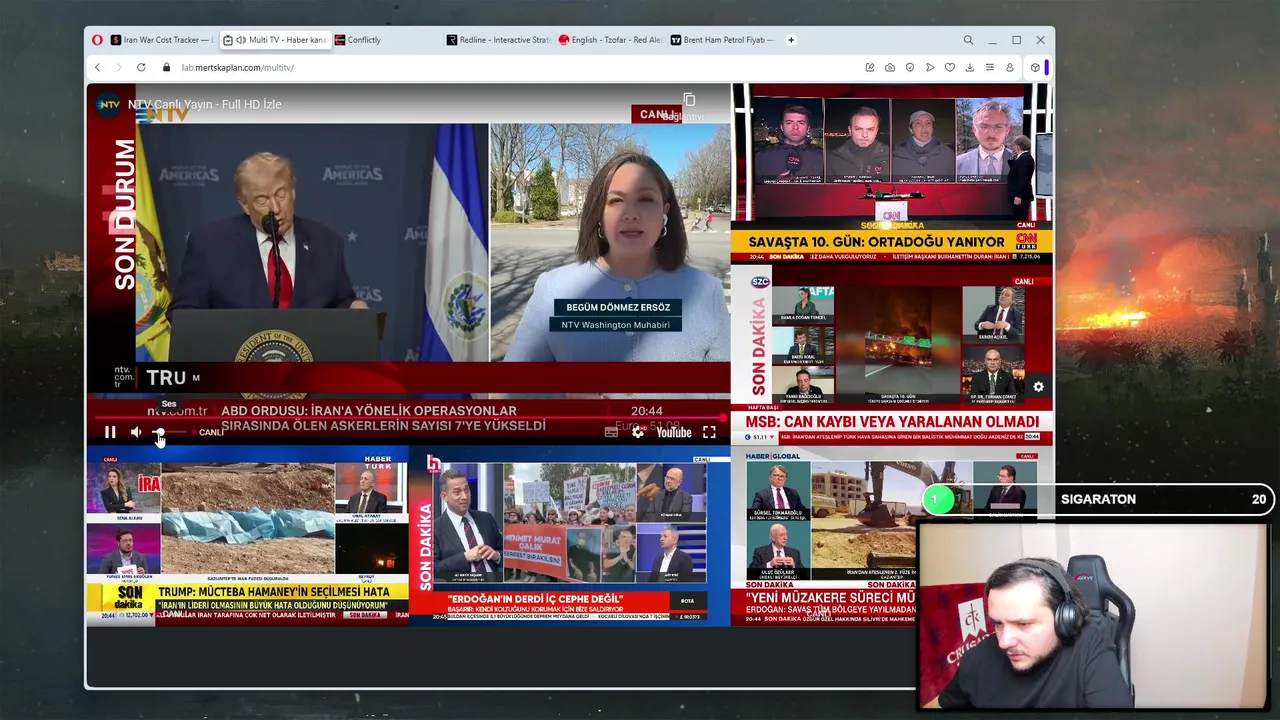Click SIGARATON overlay counter label
Viewport: 1280px width, 720px height.
point(1098,499)
